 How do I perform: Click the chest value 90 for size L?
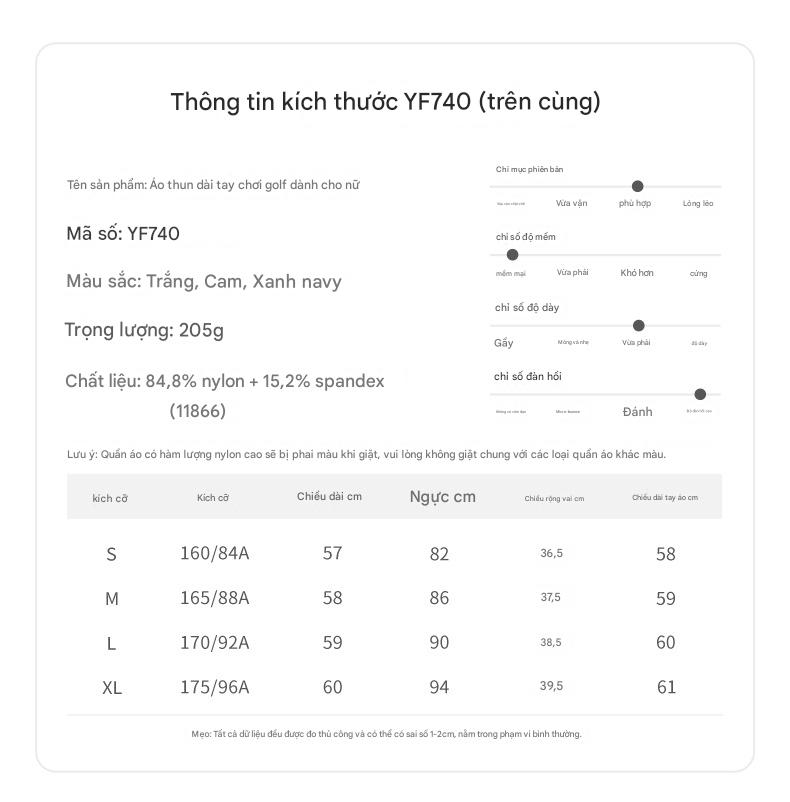click(439, 643)
